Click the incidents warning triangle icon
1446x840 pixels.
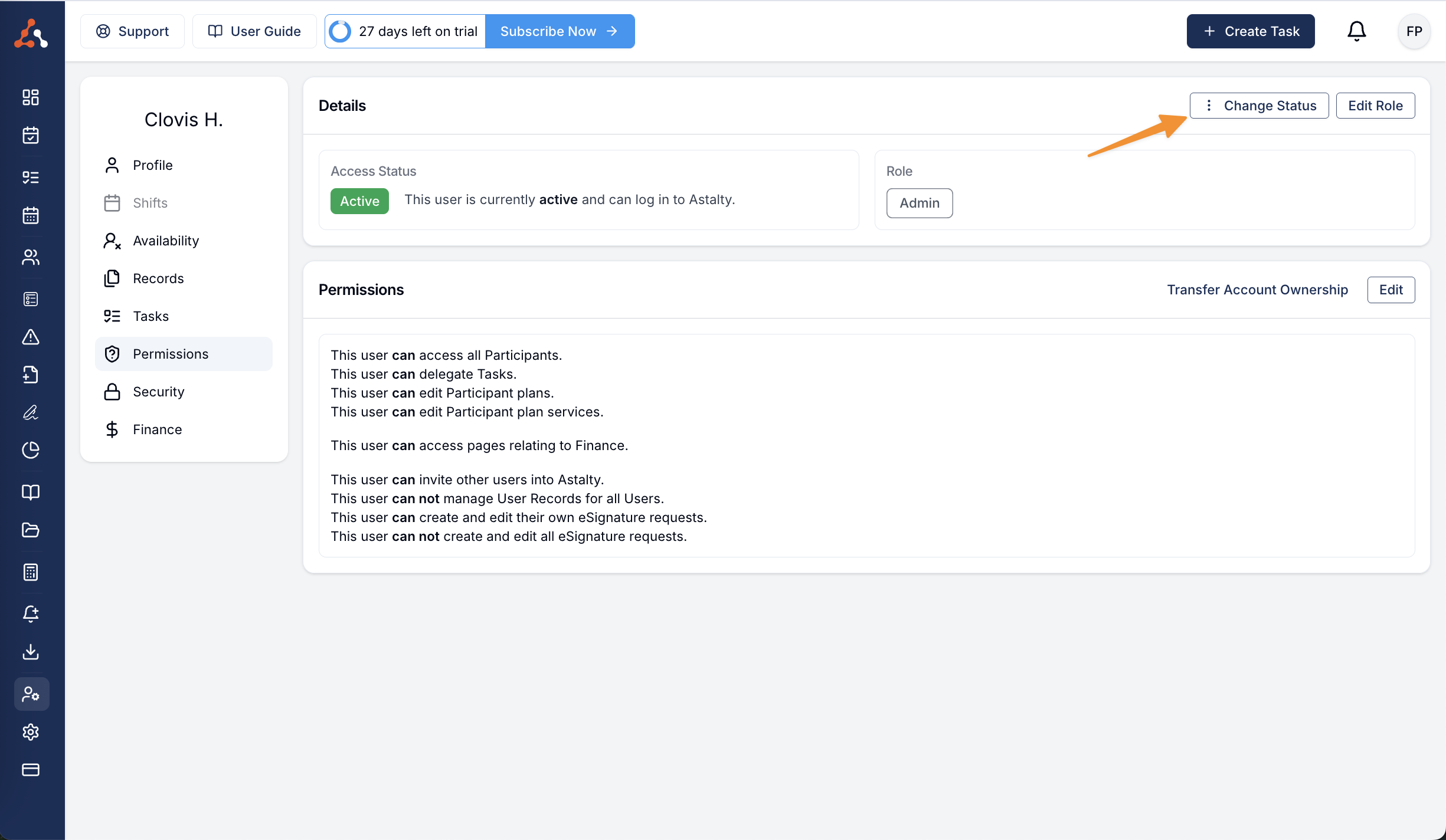31,337
